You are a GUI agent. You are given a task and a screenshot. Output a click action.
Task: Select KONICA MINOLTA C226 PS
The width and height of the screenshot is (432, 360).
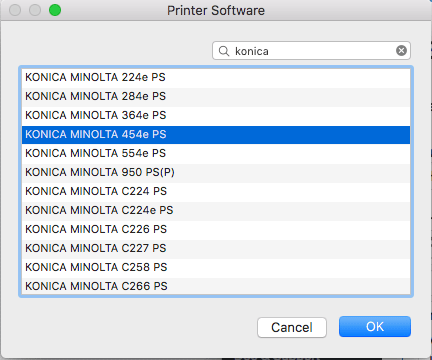[216, 229]
